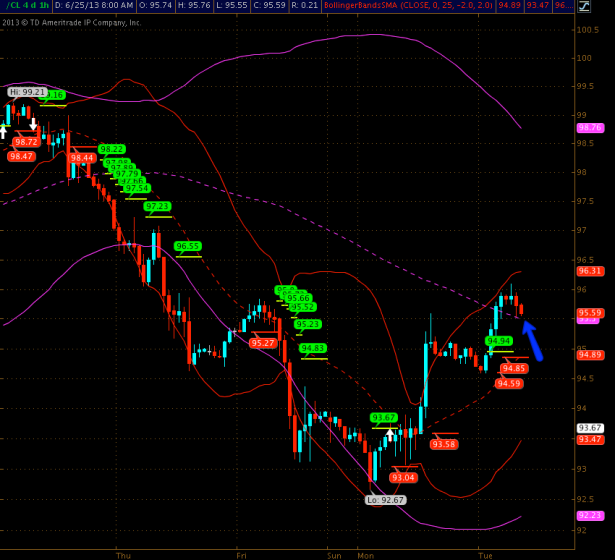Click the 93.47 study value in header bar

537,5
